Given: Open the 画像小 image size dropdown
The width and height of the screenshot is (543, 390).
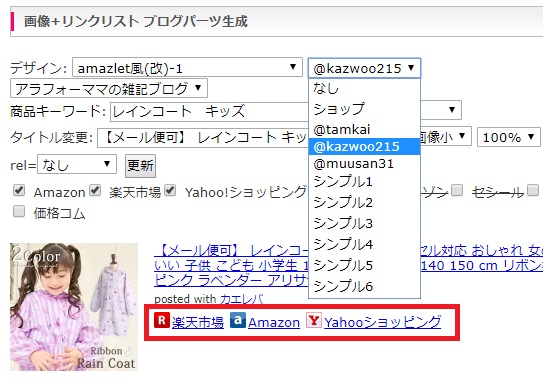Looking at the screenshot, I should 445,137.
